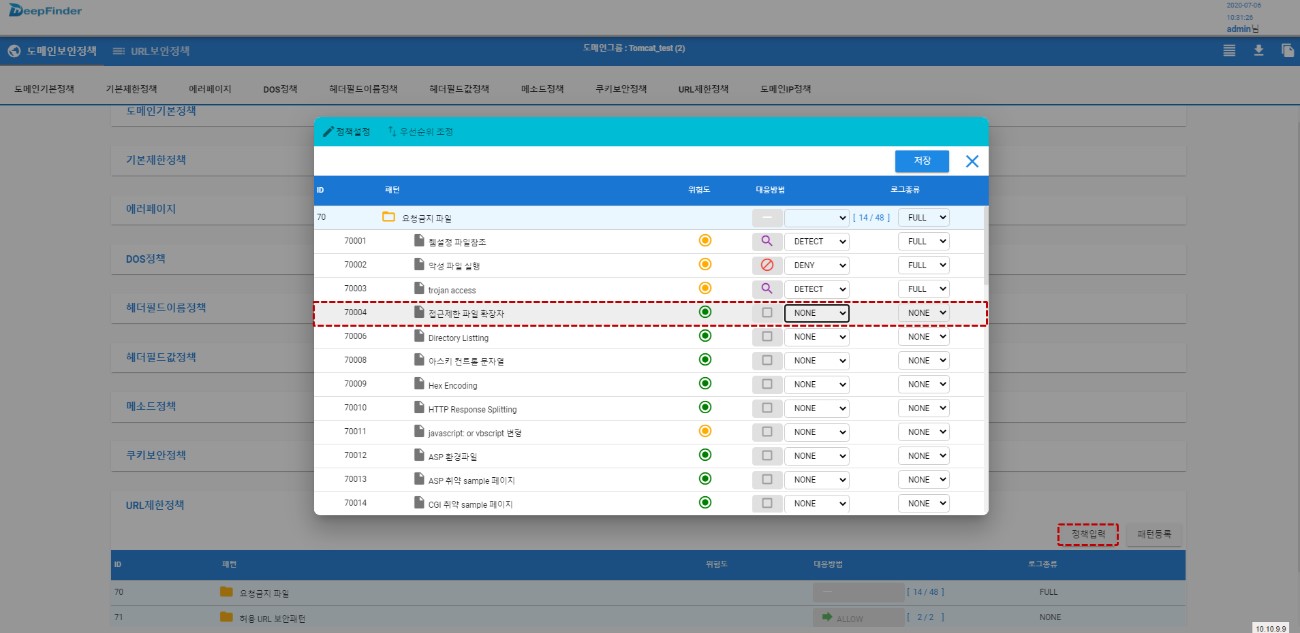Viewport: 1300px width, 633px height.
Task: Click the folder icon in background row 71
Action: click(226, 617)
